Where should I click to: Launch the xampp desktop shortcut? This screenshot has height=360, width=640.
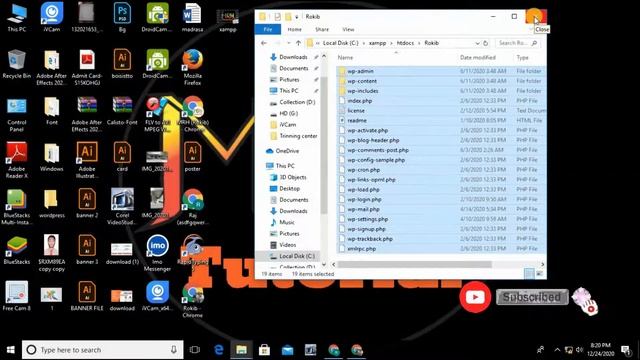point(228,20)
